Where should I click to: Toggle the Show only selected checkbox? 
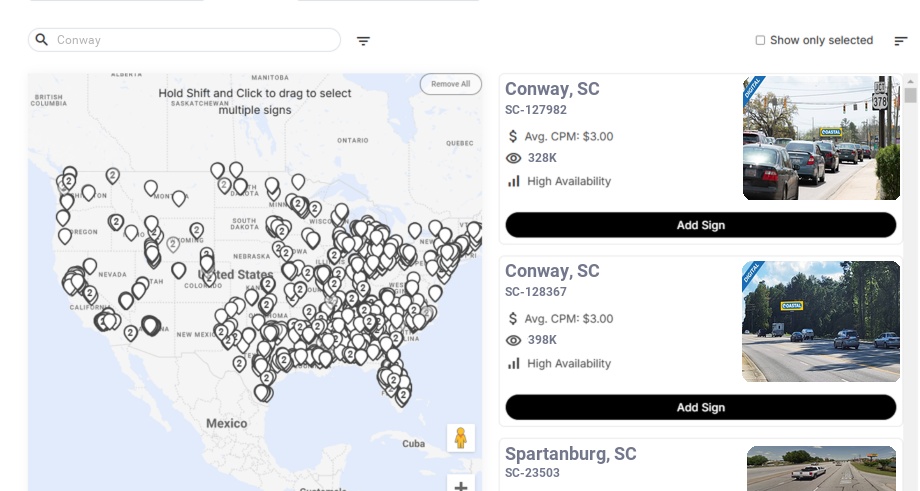[760, 41]
